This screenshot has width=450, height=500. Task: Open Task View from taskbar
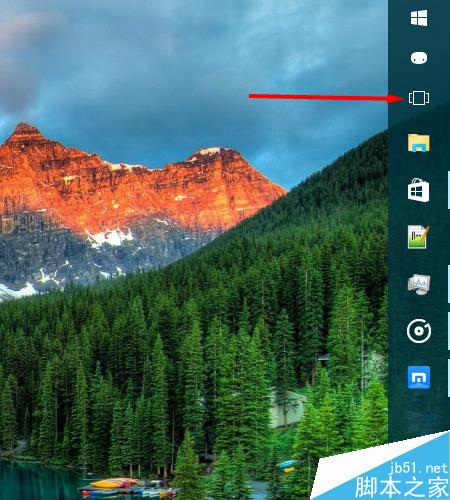pos(419,98)
